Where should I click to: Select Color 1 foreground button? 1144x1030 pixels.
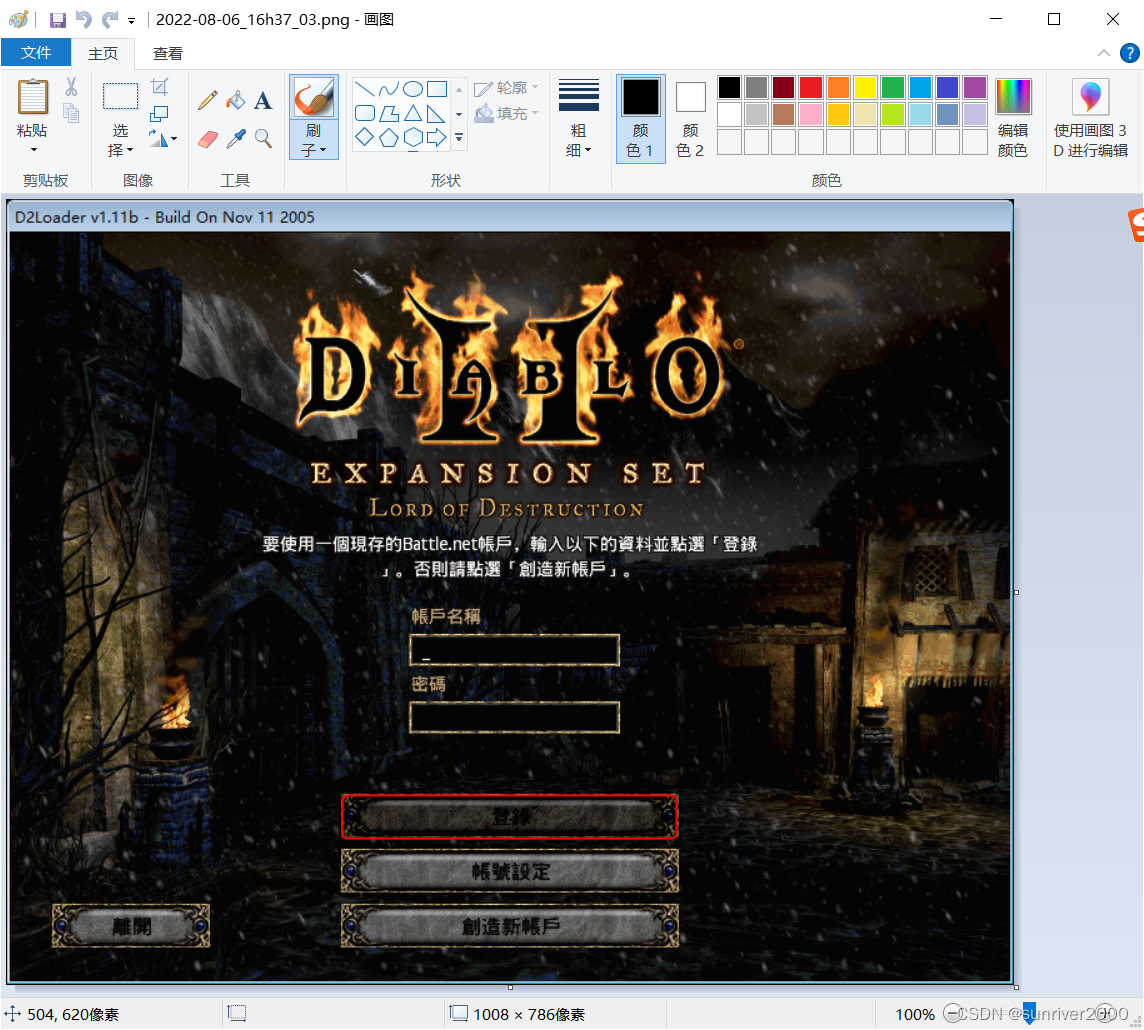coord(640,118)
